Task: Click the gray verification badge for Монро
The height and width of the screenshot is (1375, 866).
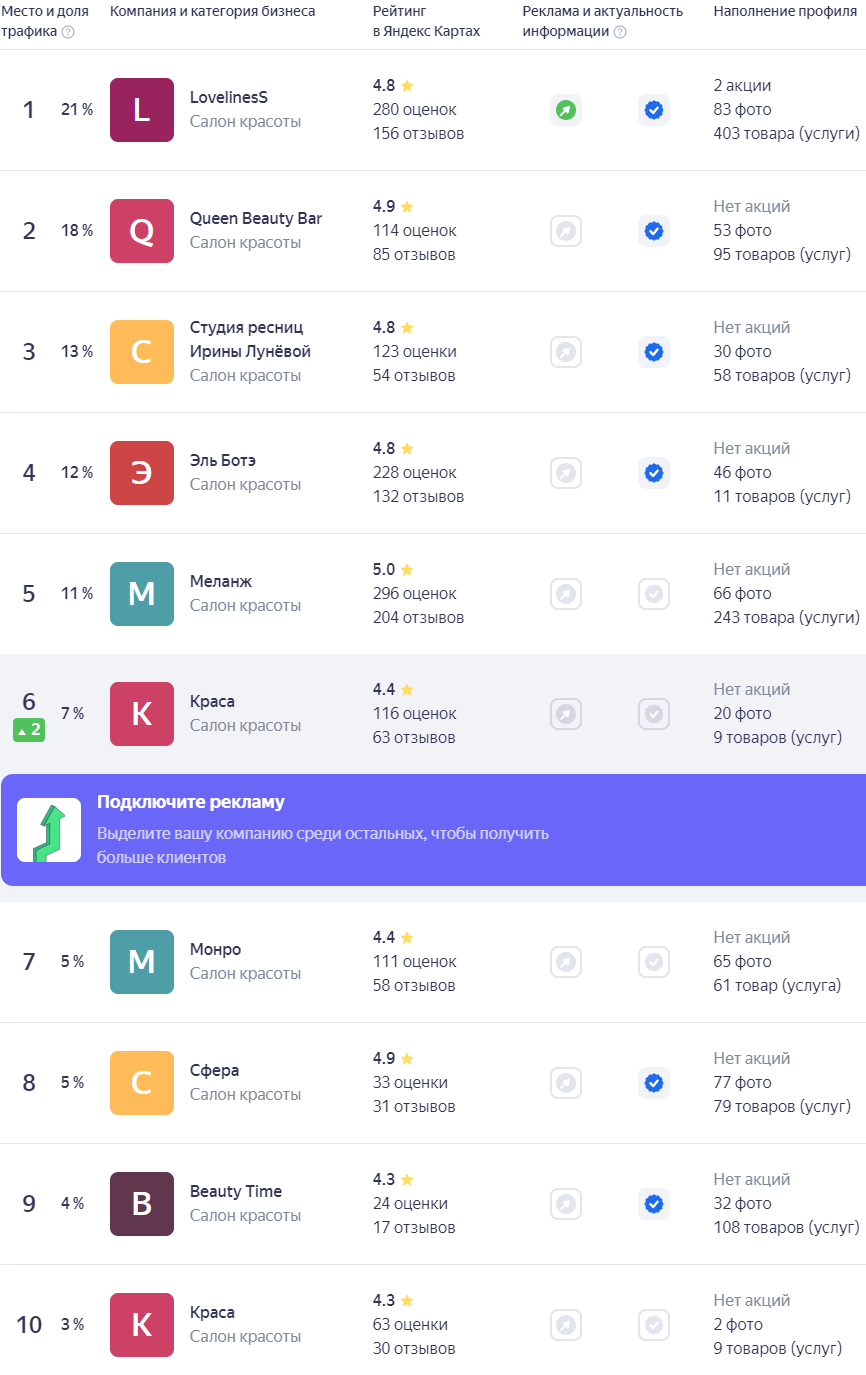Action: click(x=654, y=962)
